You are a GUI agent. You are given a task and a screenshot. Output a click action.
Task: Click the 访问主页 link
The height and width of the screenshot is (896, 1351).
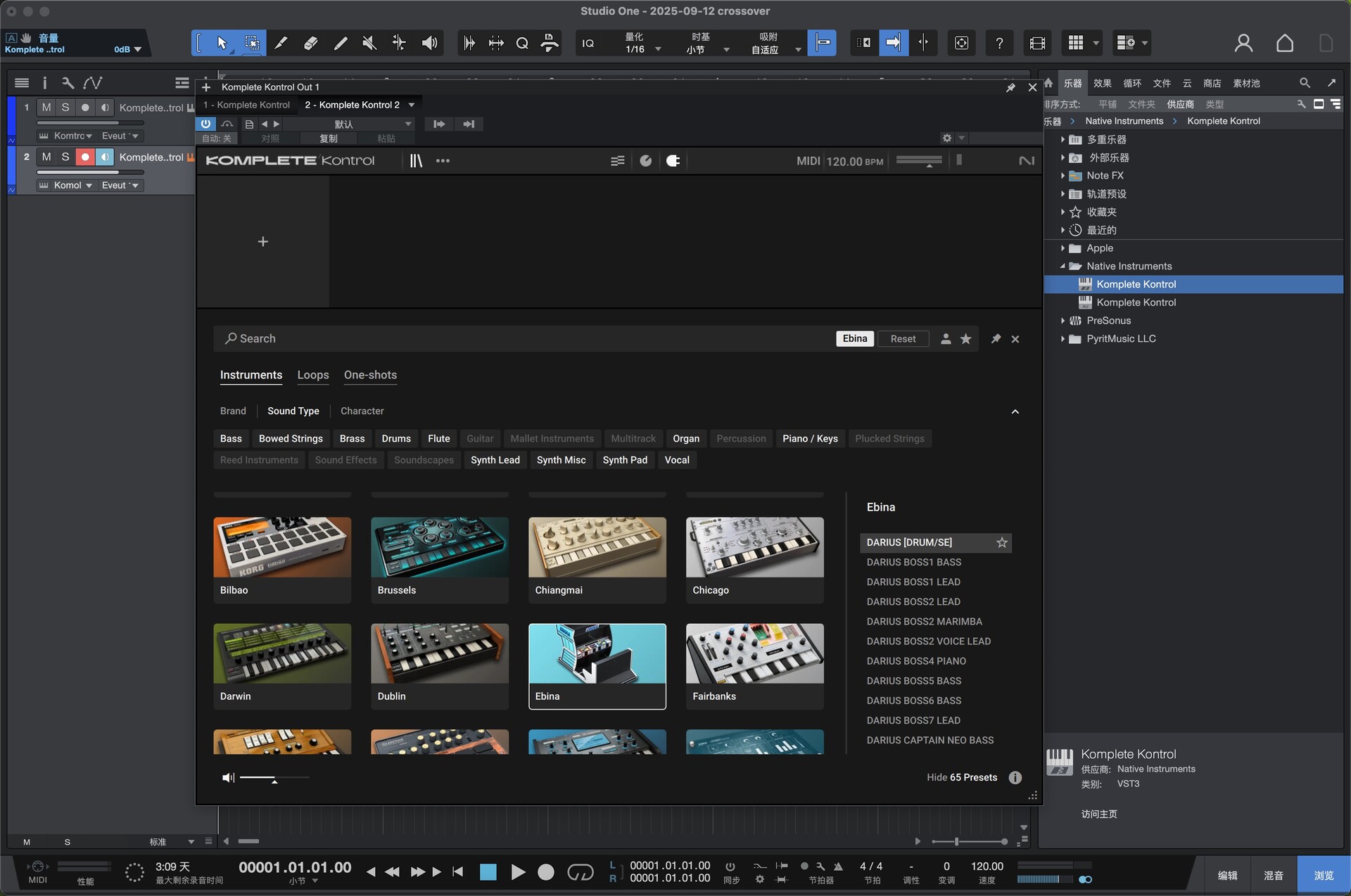1098,814
